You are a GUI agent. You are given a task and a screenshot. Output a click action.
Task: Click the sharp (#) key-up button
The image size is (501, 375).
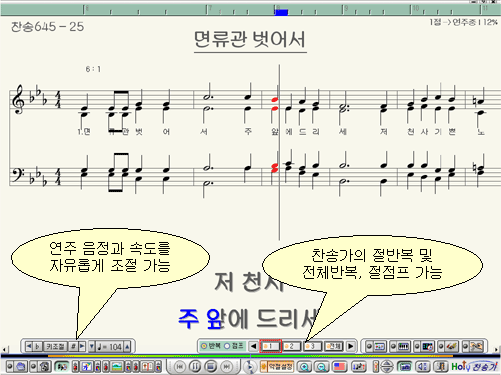tap(73, 347)
